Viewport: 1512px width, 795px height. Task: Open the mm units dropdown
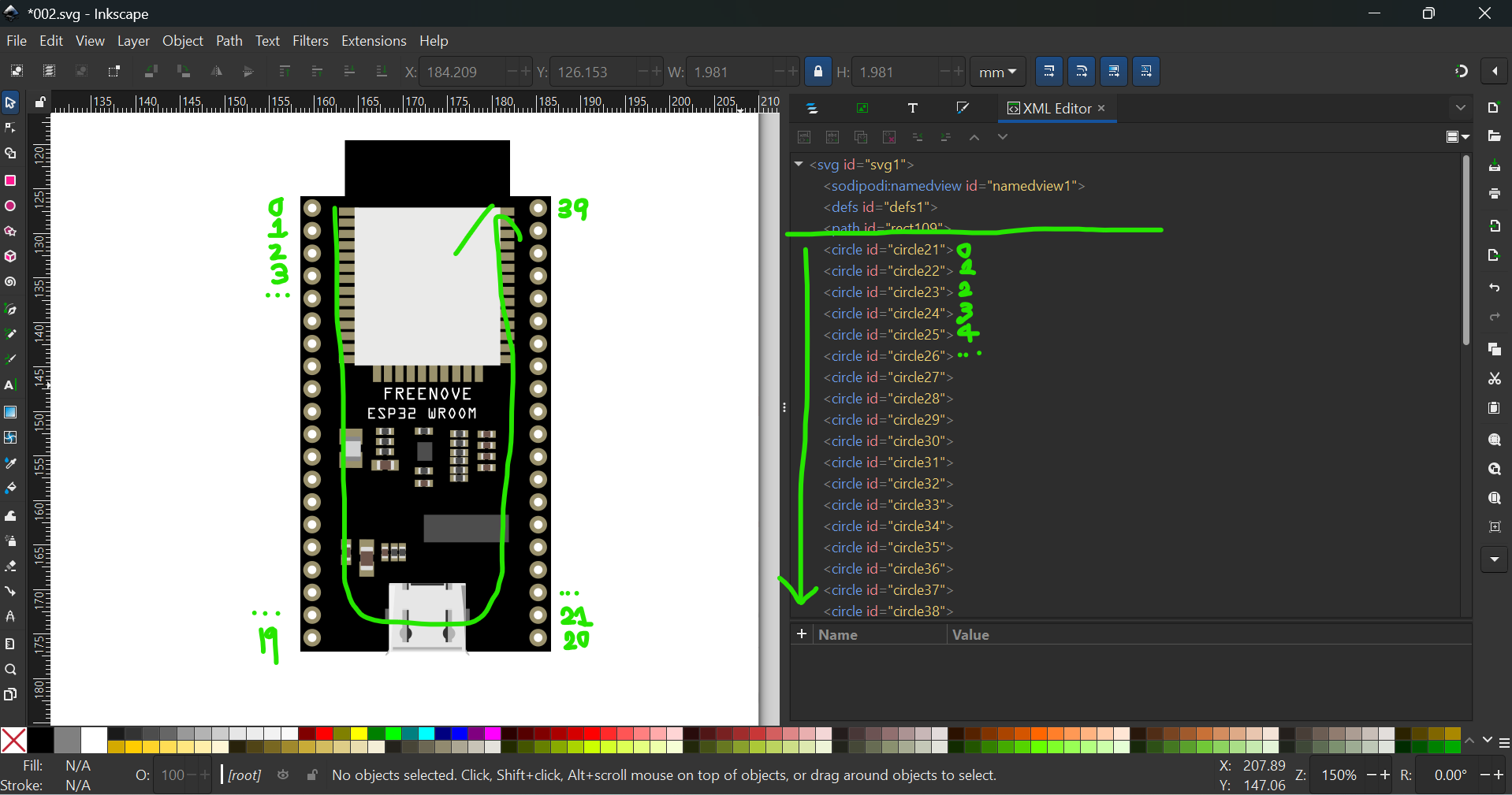click(x=997, y=72)
